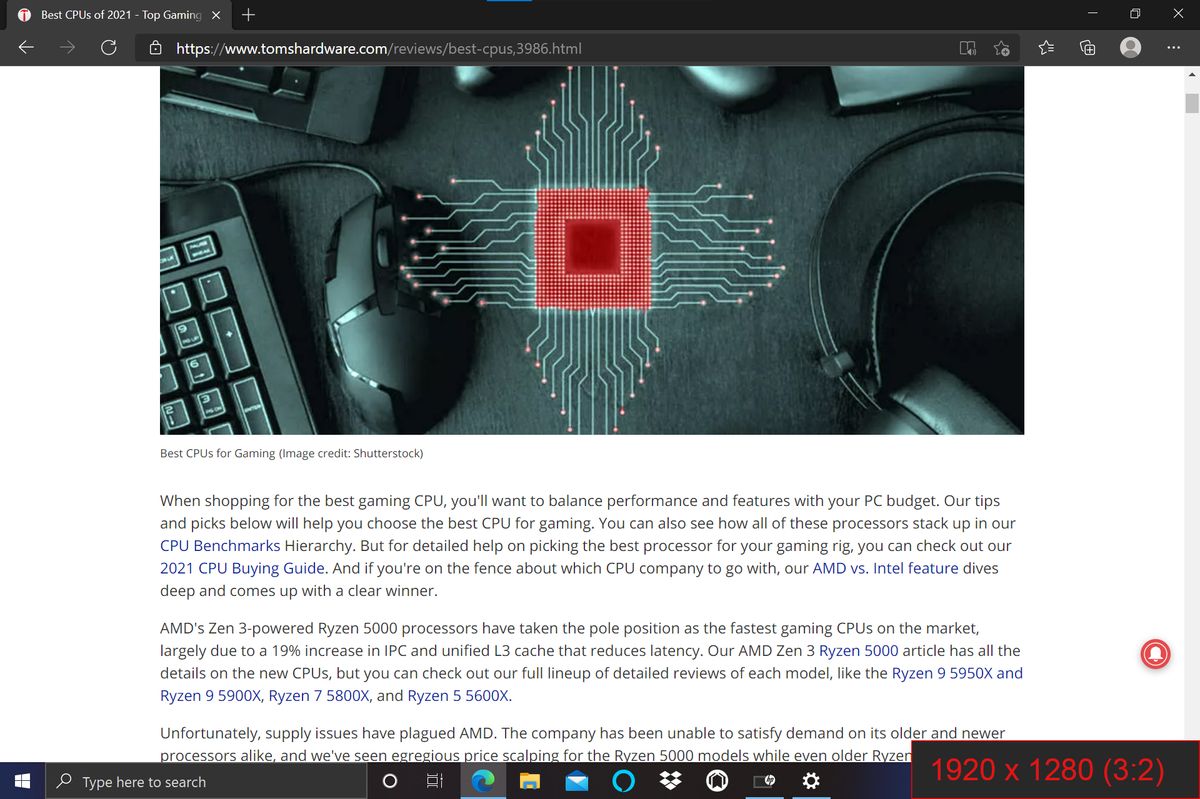The width and height of the screenshot is (1200, 799).
Task: Open Immersive Reader read-aloud icon
Action: [x=967, y=48]
